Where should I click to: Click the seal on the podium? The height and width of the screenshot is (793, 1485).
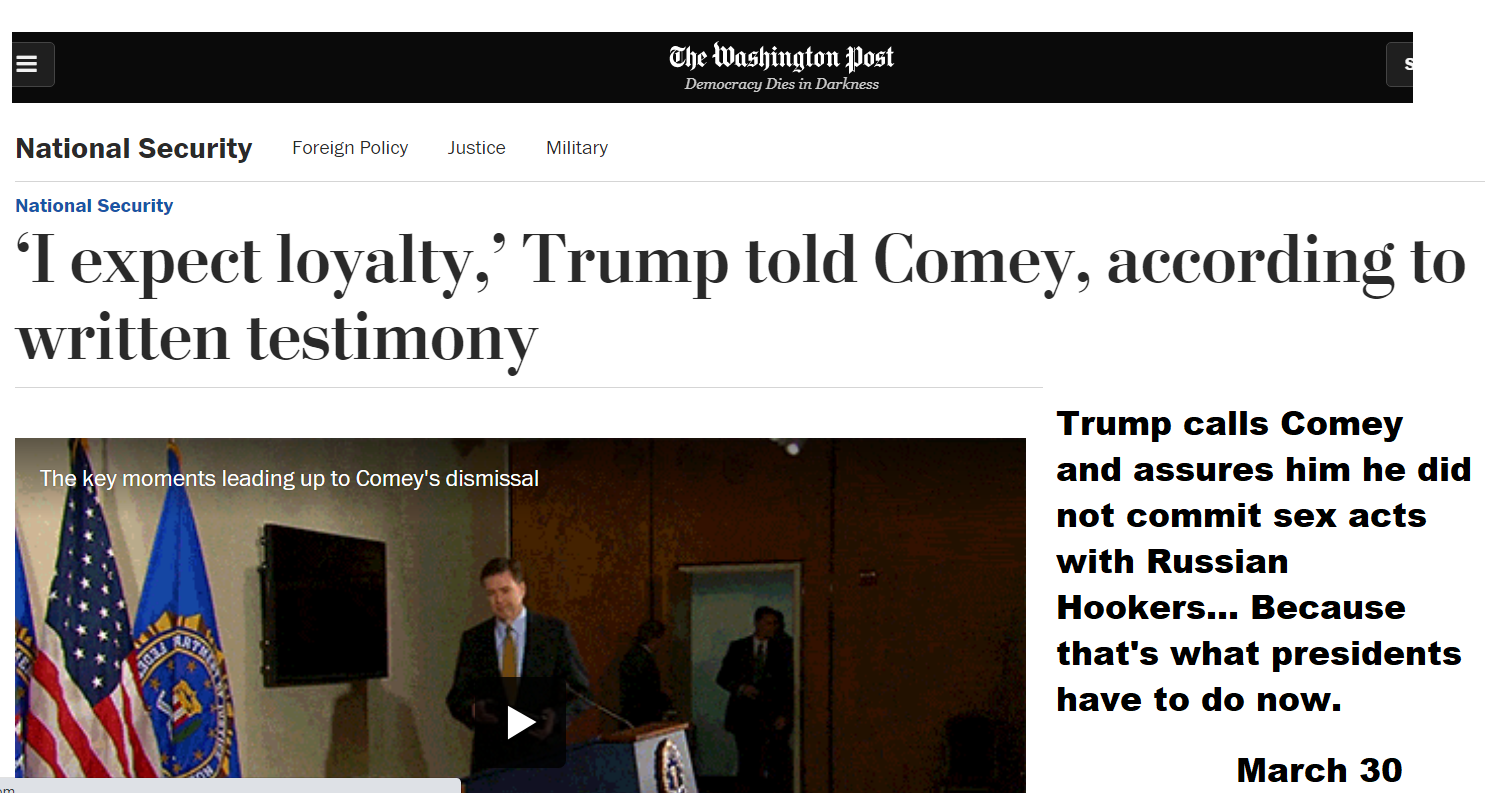pyautogui.click(x=672, y=765)
